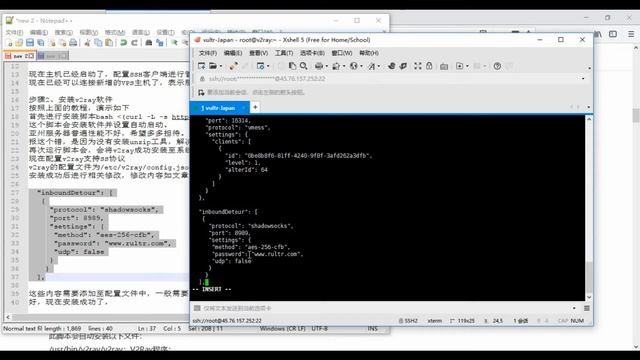Click the Open Session folder icon in Xshell
This screenshot has width=640, height=360.
pyautogui.click(x=213, y=66)
